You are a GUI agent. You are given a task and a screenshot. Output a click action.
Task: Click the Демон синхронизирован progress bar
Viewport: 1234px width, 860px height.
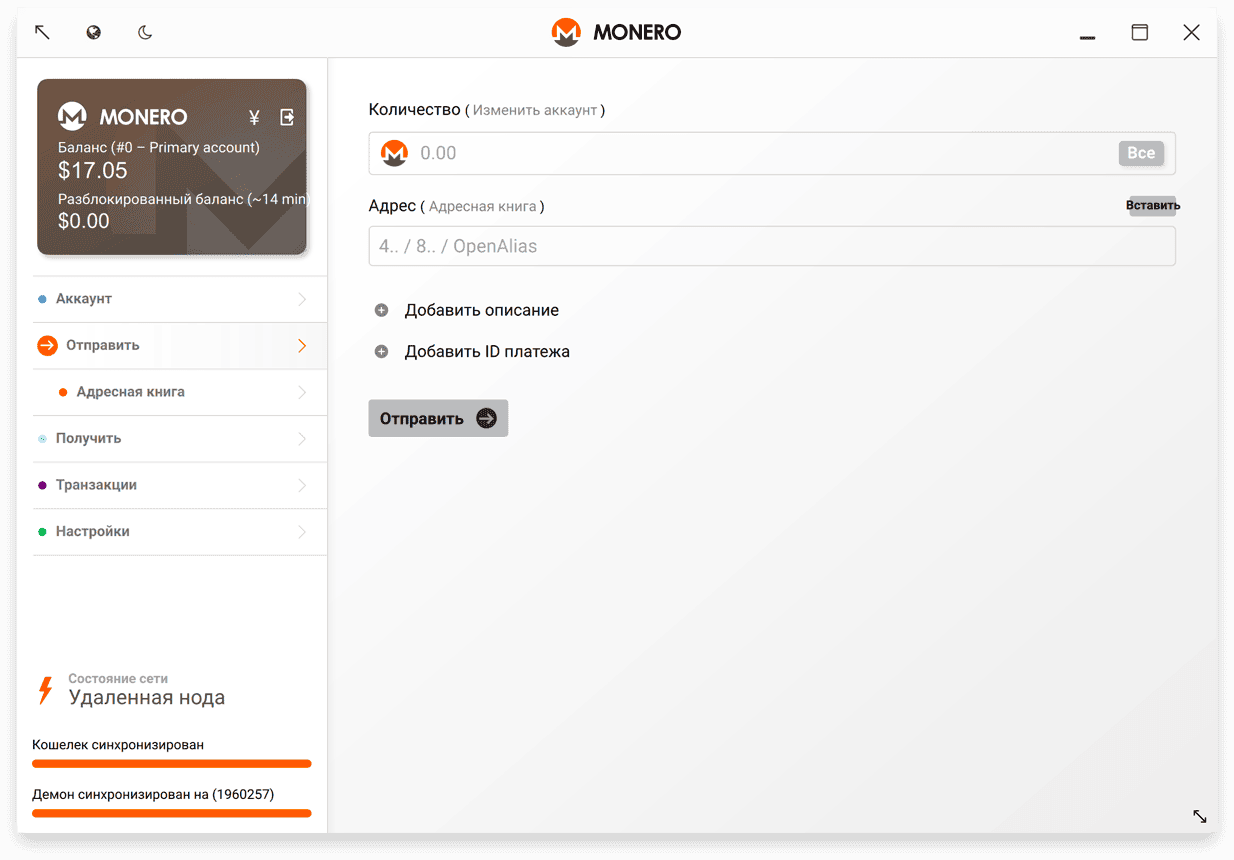[172, 813]
